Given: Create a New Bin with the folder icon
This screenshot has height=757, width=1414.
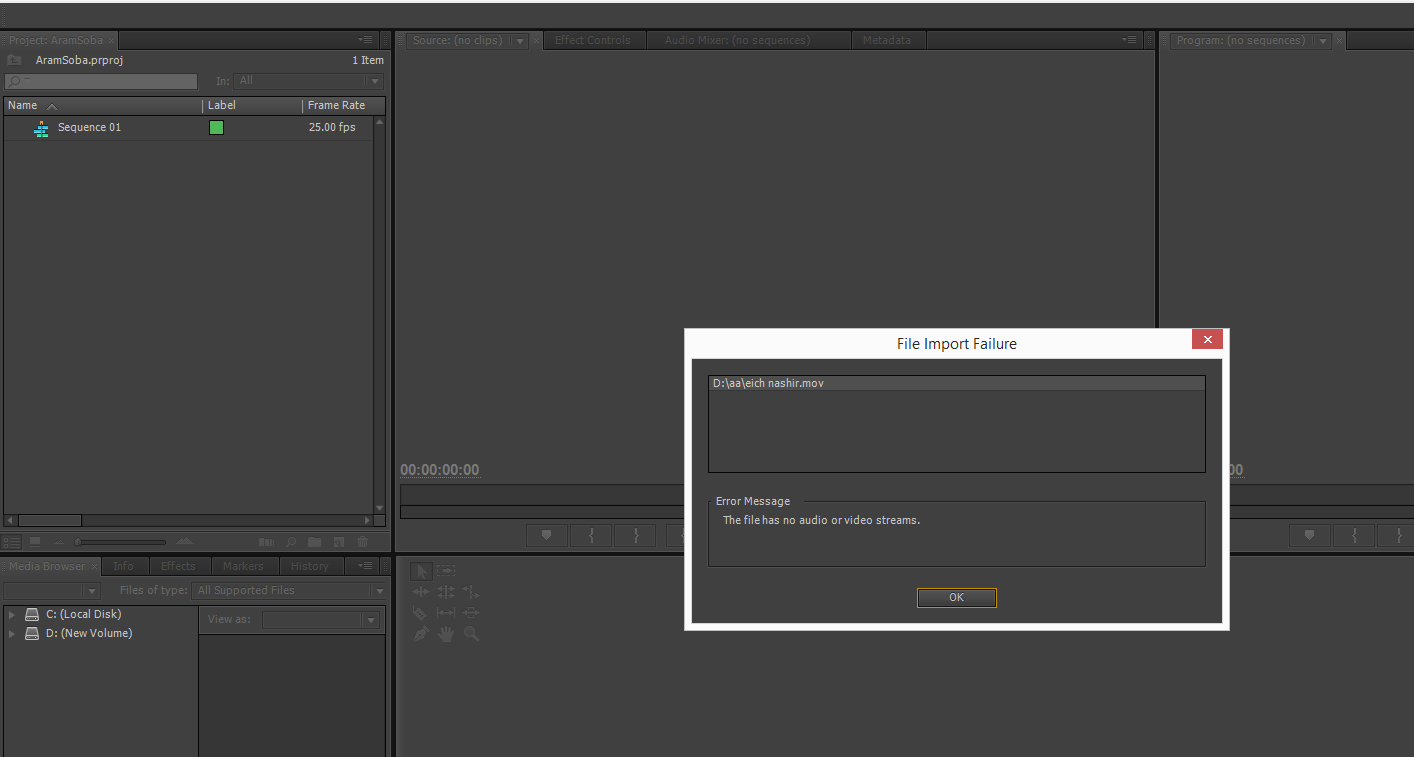Looking at the screenshot, I should 315,542.
